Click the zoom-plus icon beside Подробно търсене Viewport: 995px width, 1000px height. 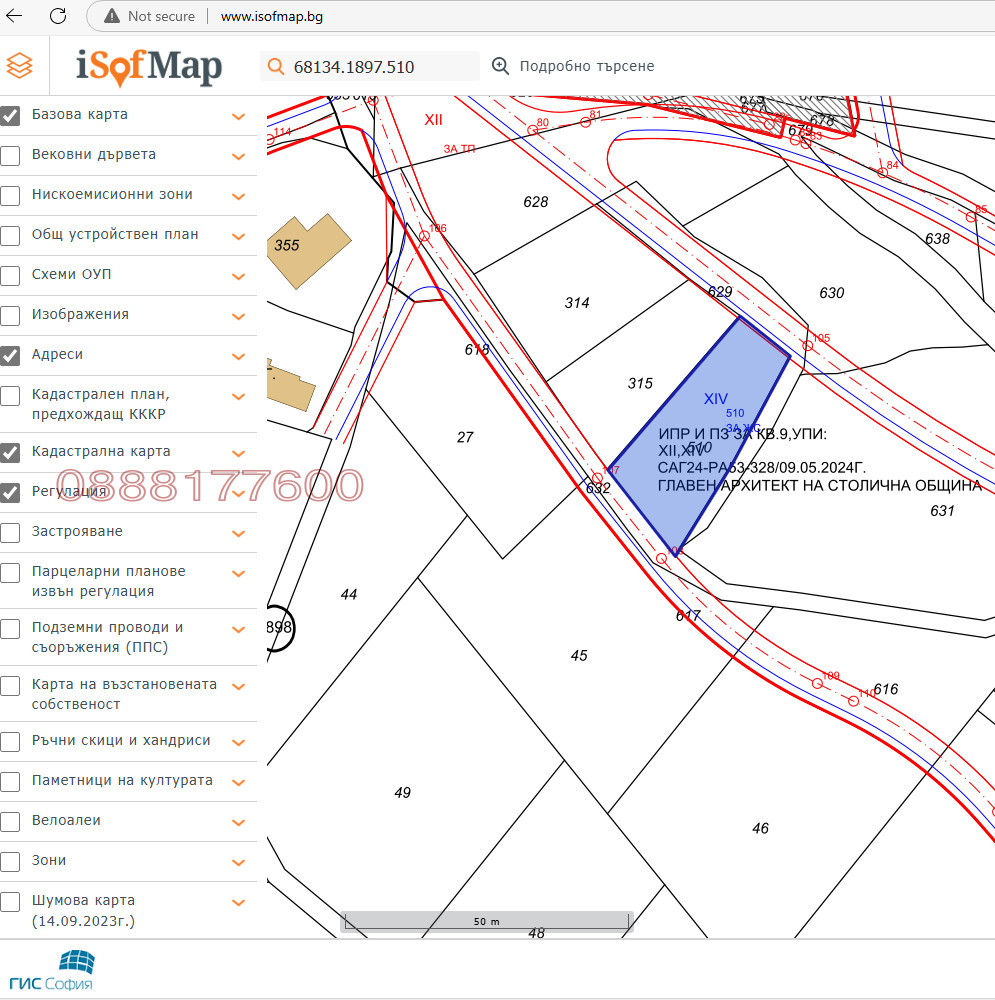500,66
